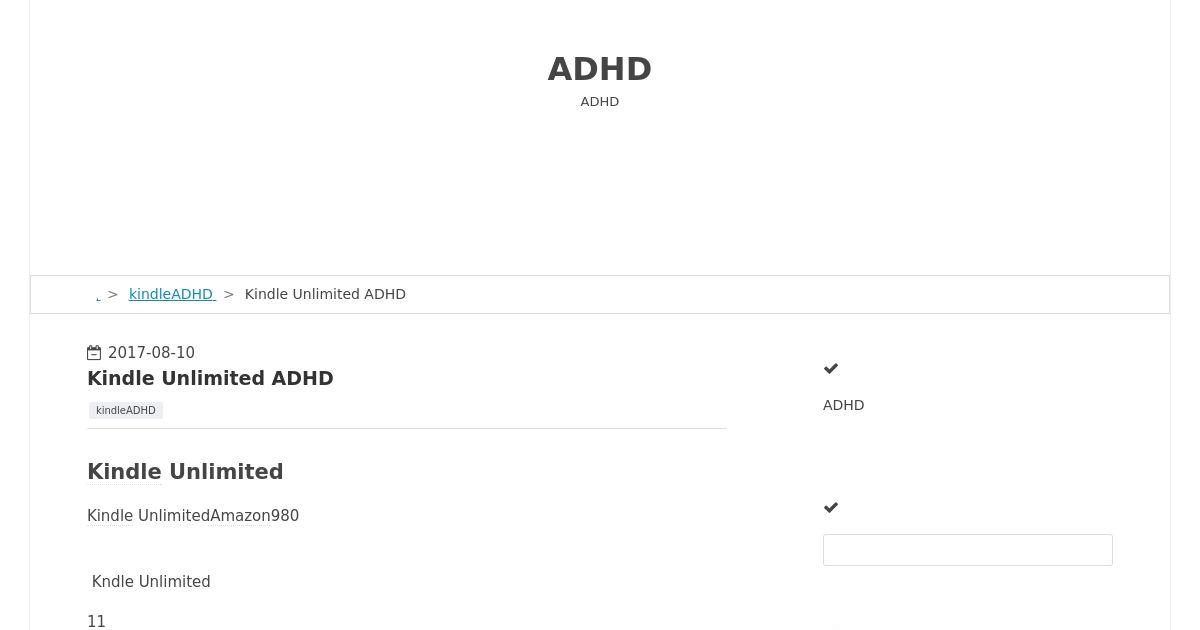The height and width of the screenshot is (630, 1200).
Task: Click the number 11 at the bottom
Action: pos(96,622)
